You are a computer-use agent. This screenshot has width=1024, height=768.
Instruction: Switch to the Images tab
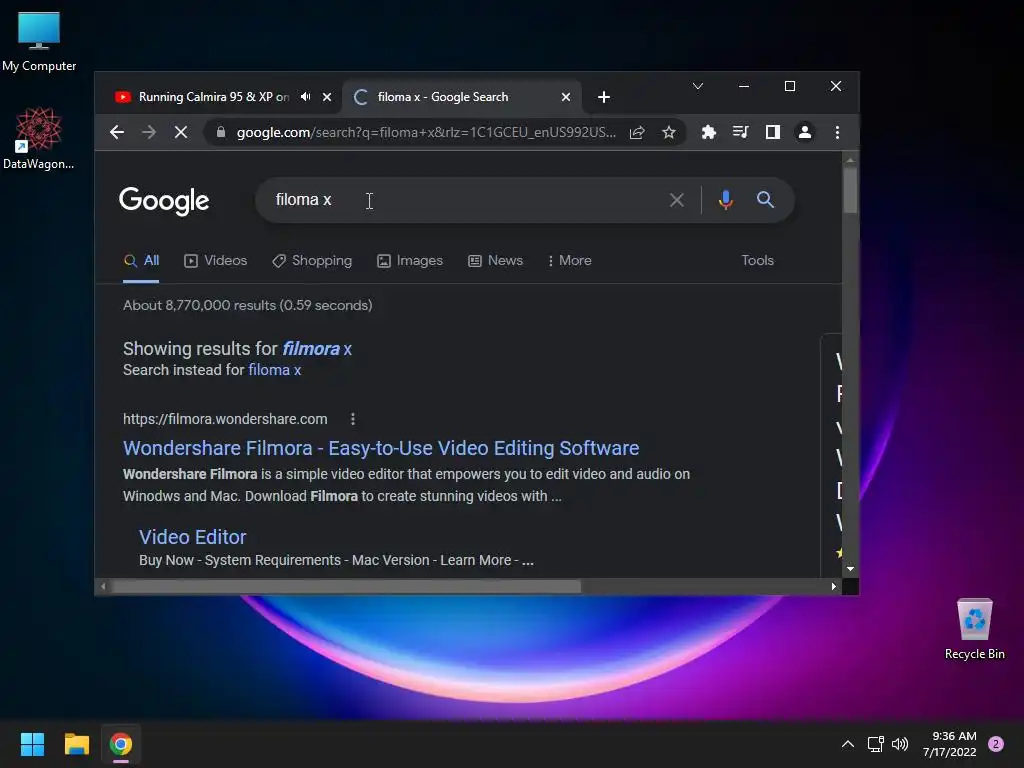click(410, 261)
